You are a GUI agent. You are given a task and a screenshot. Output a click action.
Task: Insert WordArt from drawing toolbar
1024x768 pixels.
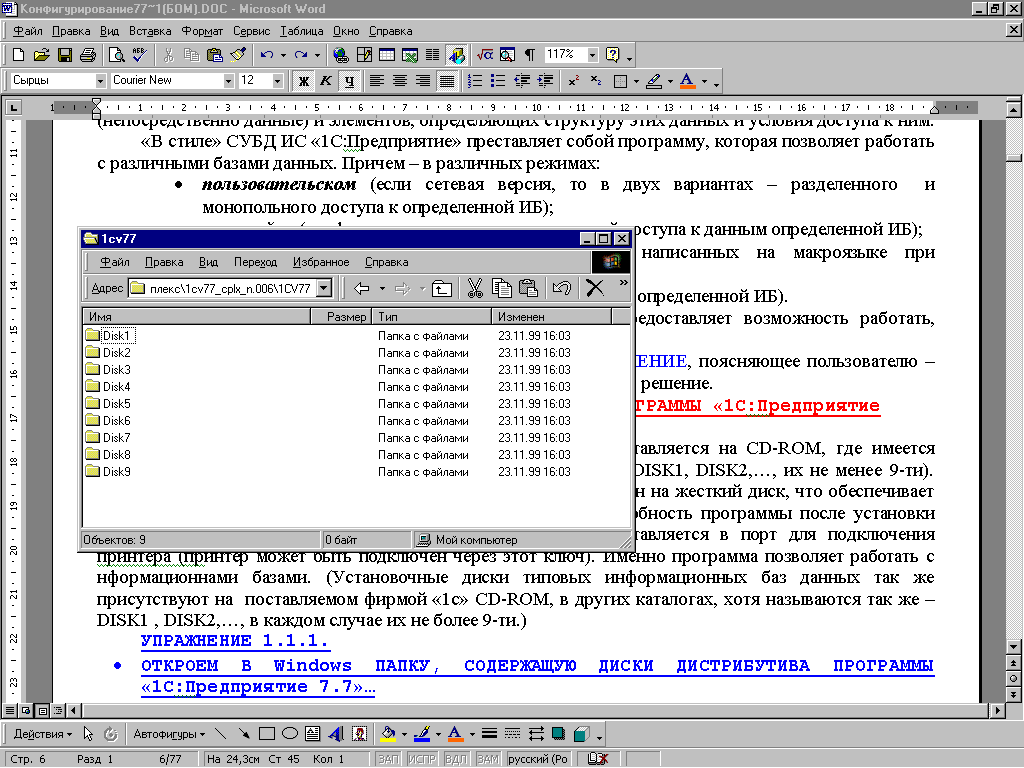(336, 734)
